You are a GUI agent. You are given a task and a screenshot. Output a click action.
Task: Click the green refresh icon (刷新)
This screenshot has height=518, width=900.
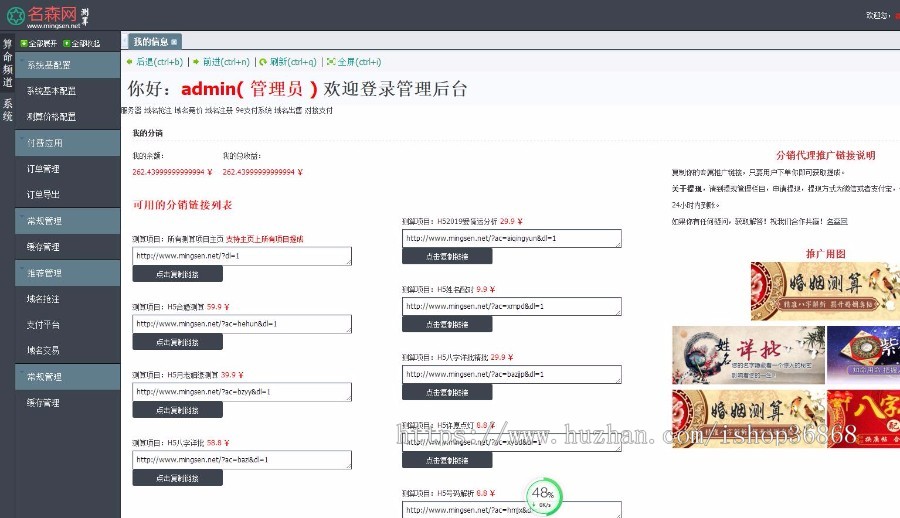(x=263, y=62)
